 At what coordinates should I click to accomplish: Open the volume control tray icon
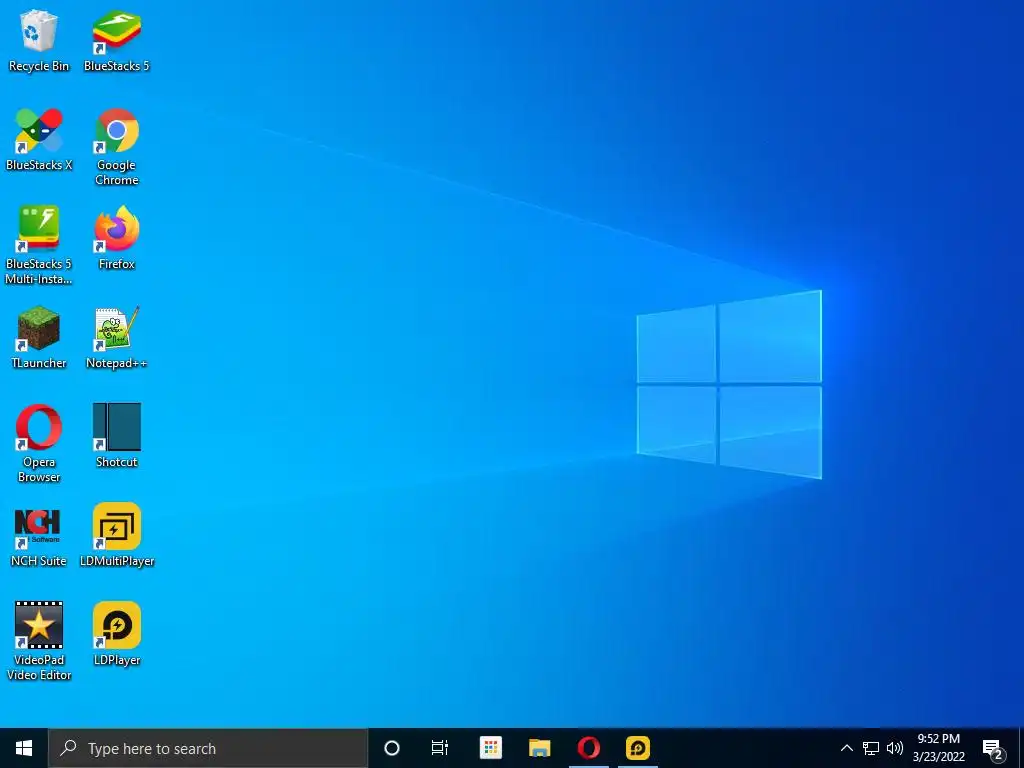[x=895, y=748]
